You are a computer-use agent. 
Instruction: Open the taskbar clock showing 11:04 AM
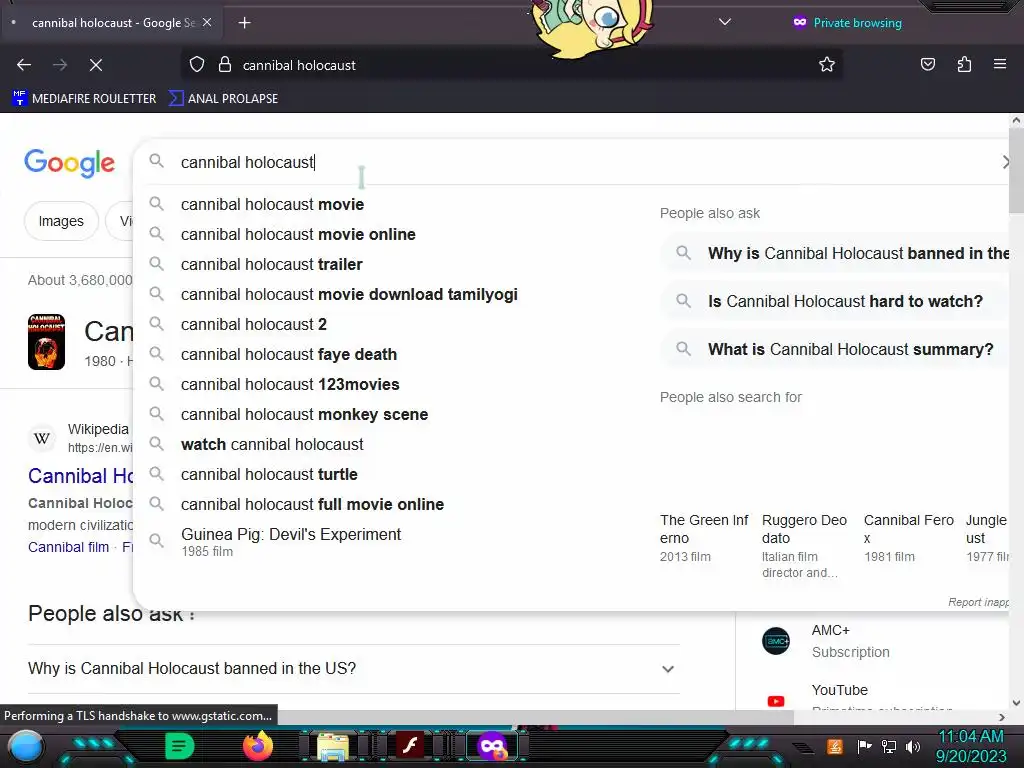(971, 746)
